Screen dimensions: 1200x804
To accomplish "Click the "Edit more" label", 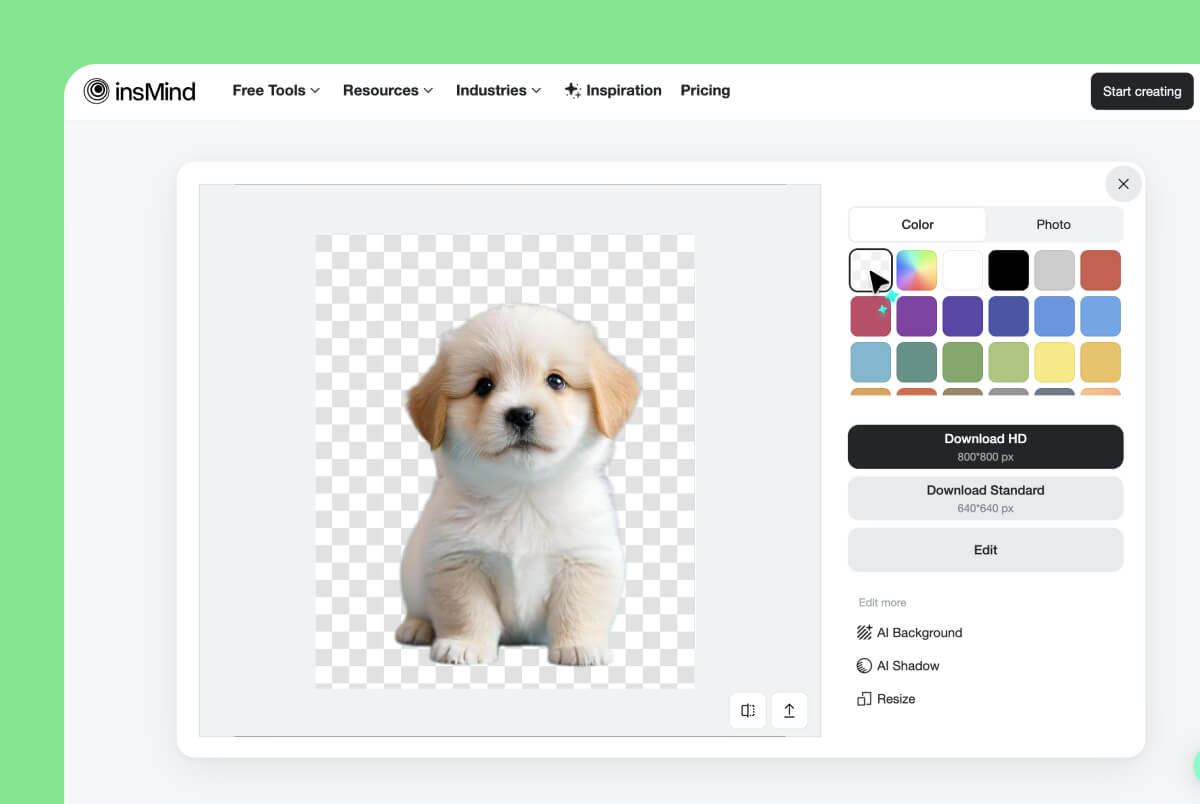I will (882, 603).
